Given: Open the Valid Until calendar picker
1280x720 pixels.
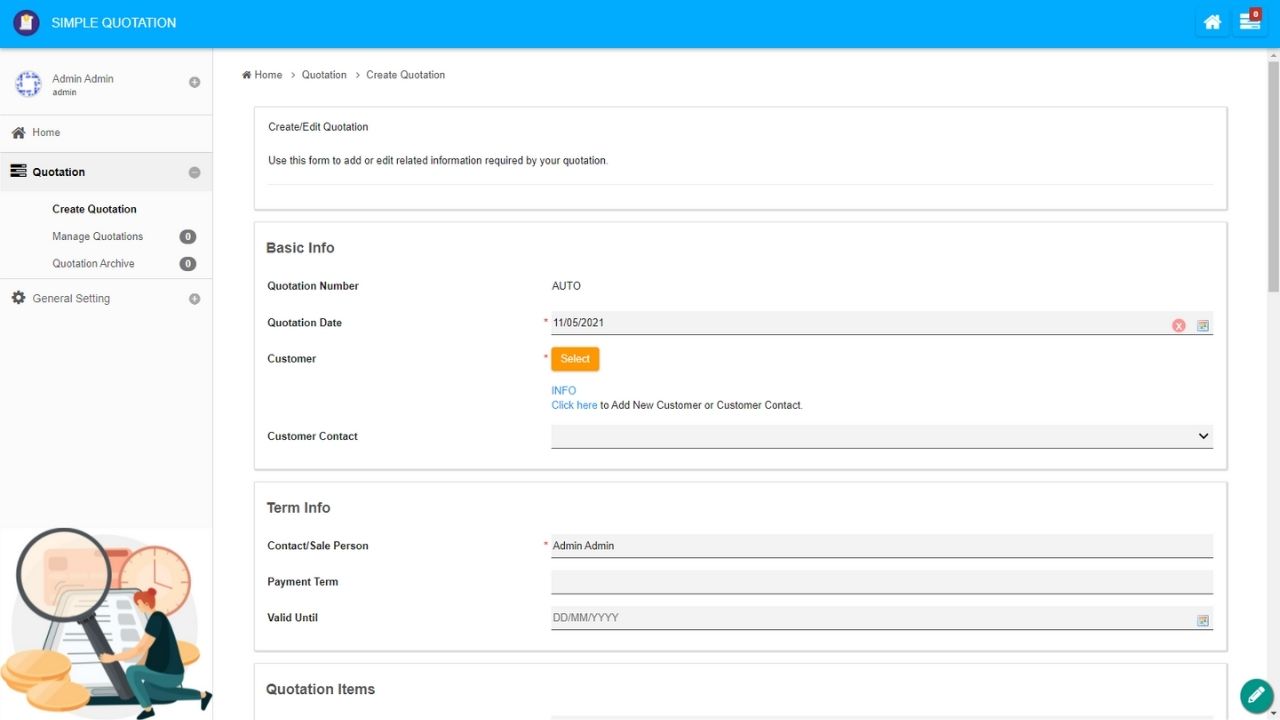Looking at the screenshot, I should (1203, 620).
